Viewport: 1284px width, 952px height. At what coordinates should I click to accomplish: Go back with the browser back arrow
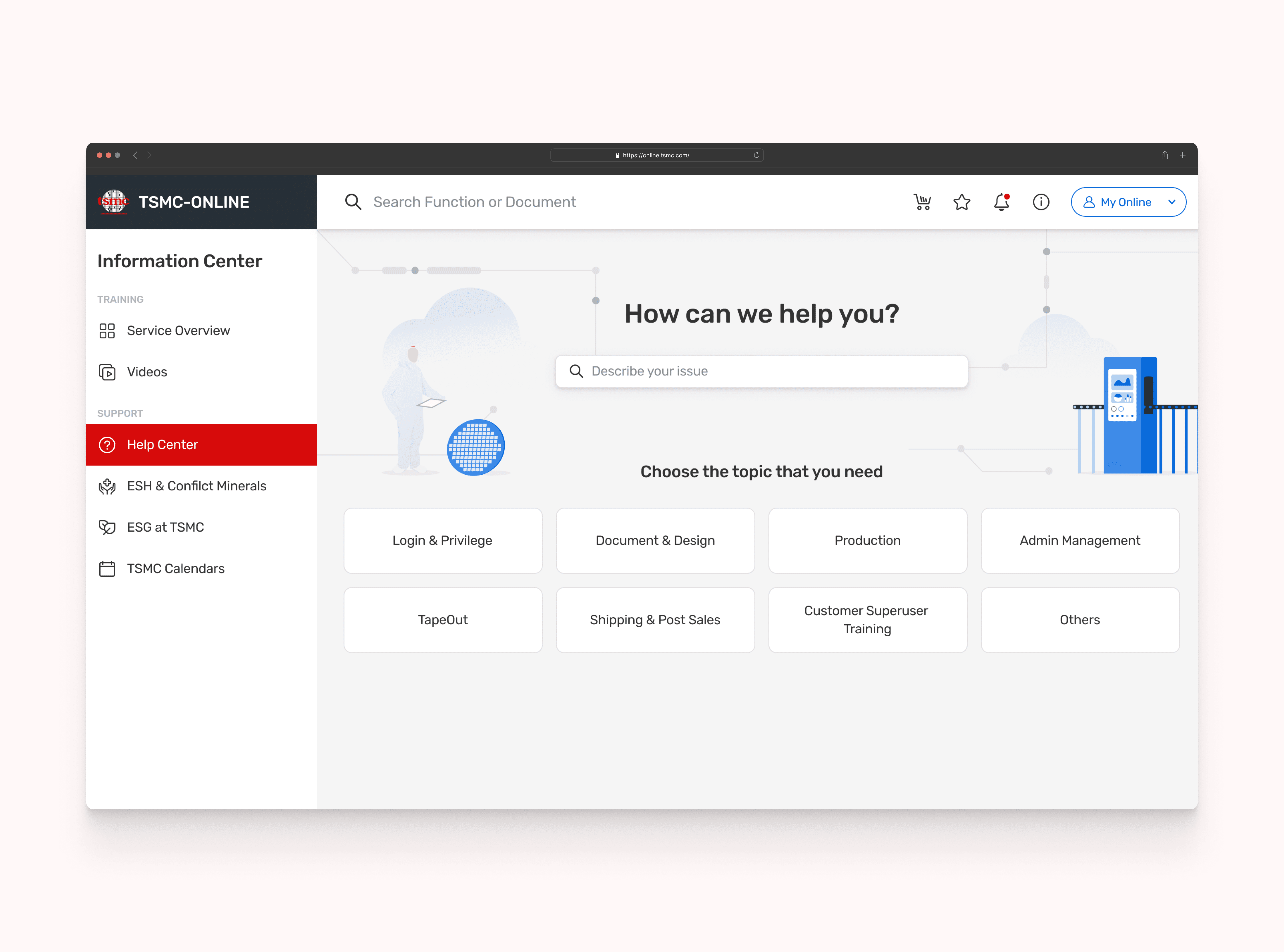pyautogui.click(x=135, y=155)
